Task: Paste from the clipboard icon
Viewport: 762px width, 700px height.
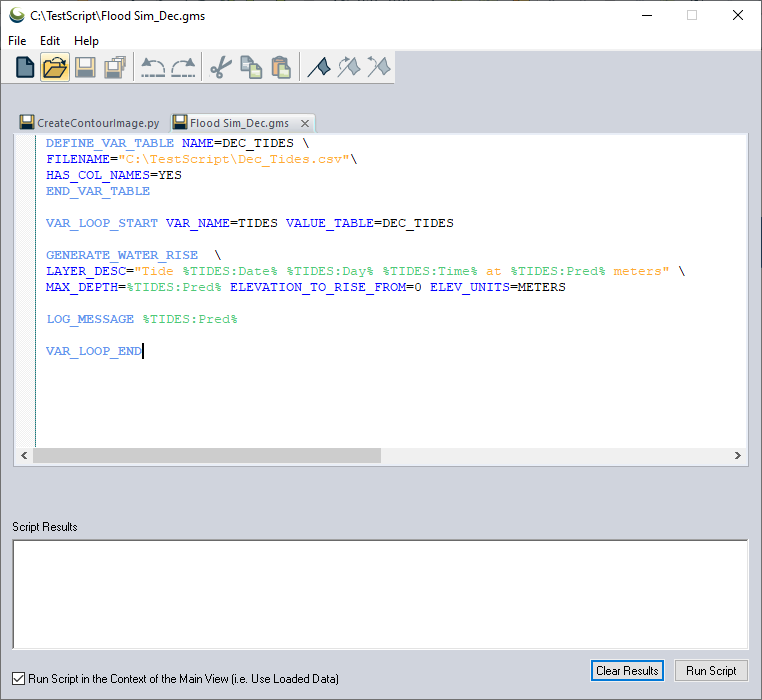Action: (281, 68)
